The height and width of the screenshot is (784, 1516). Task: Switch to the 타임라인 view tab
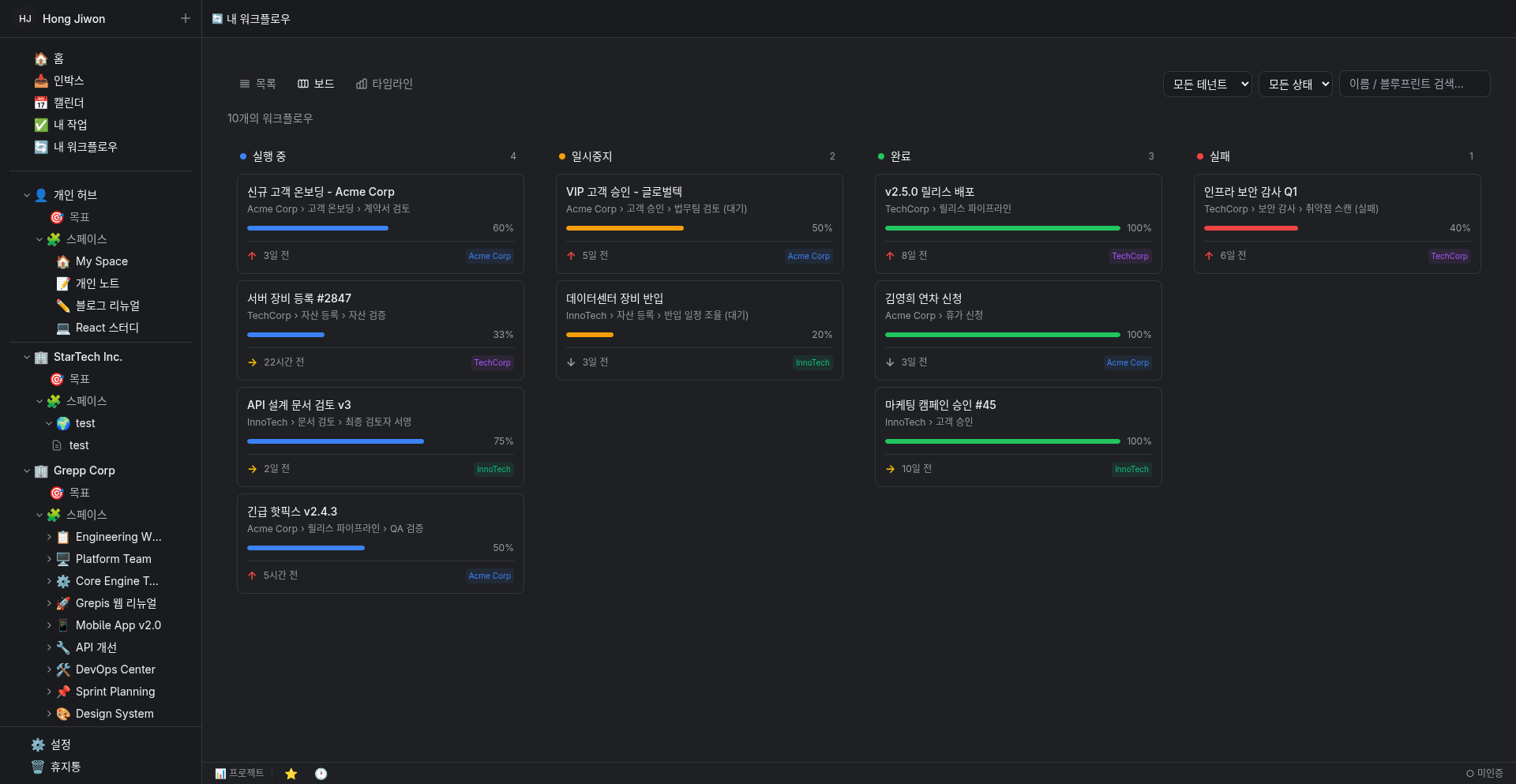click(385, 84)
